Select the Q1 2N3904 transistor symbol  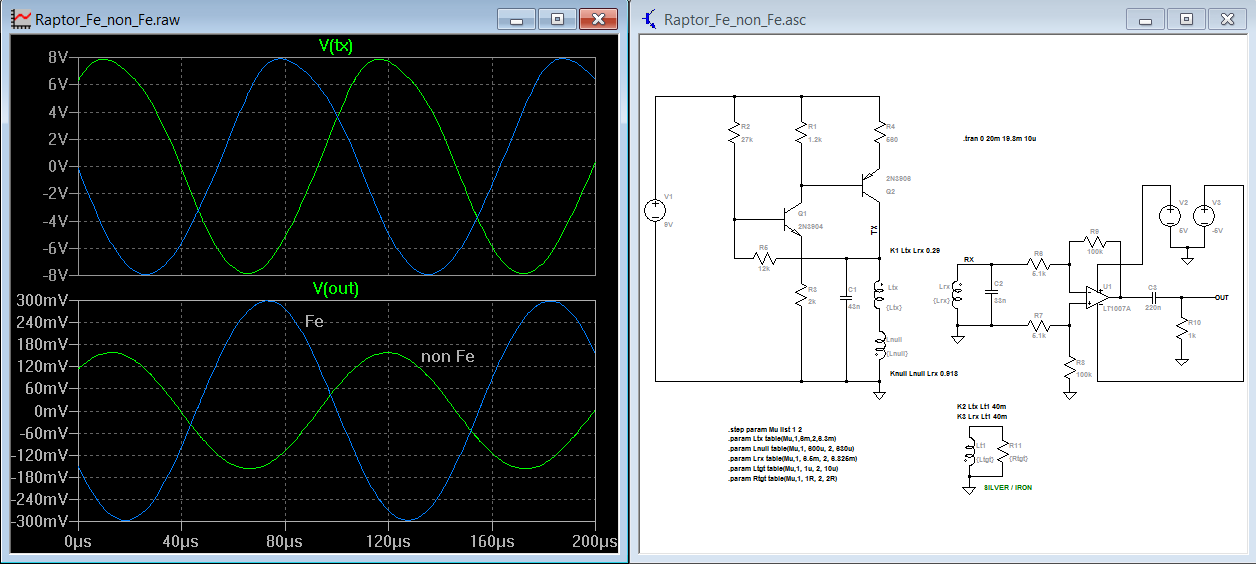click(x=792, y=219)
